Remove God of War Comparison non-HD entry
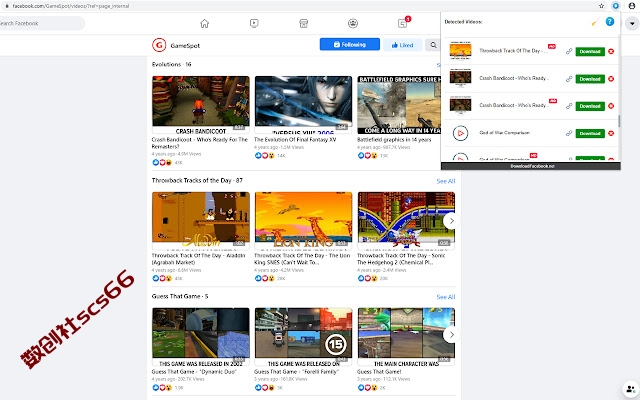The width and height of the screenshot is (640, 400). click(x=611, y=133)
